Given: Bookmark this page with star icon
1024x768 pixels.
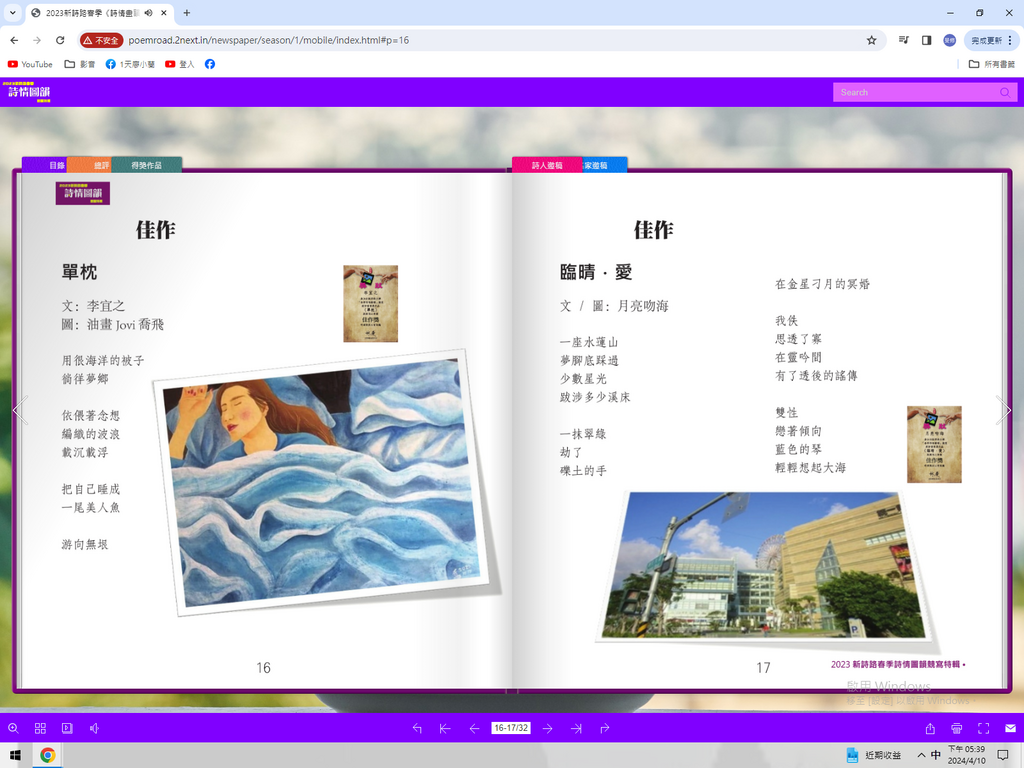Looking at the screenshot, I should pos(871,40).
